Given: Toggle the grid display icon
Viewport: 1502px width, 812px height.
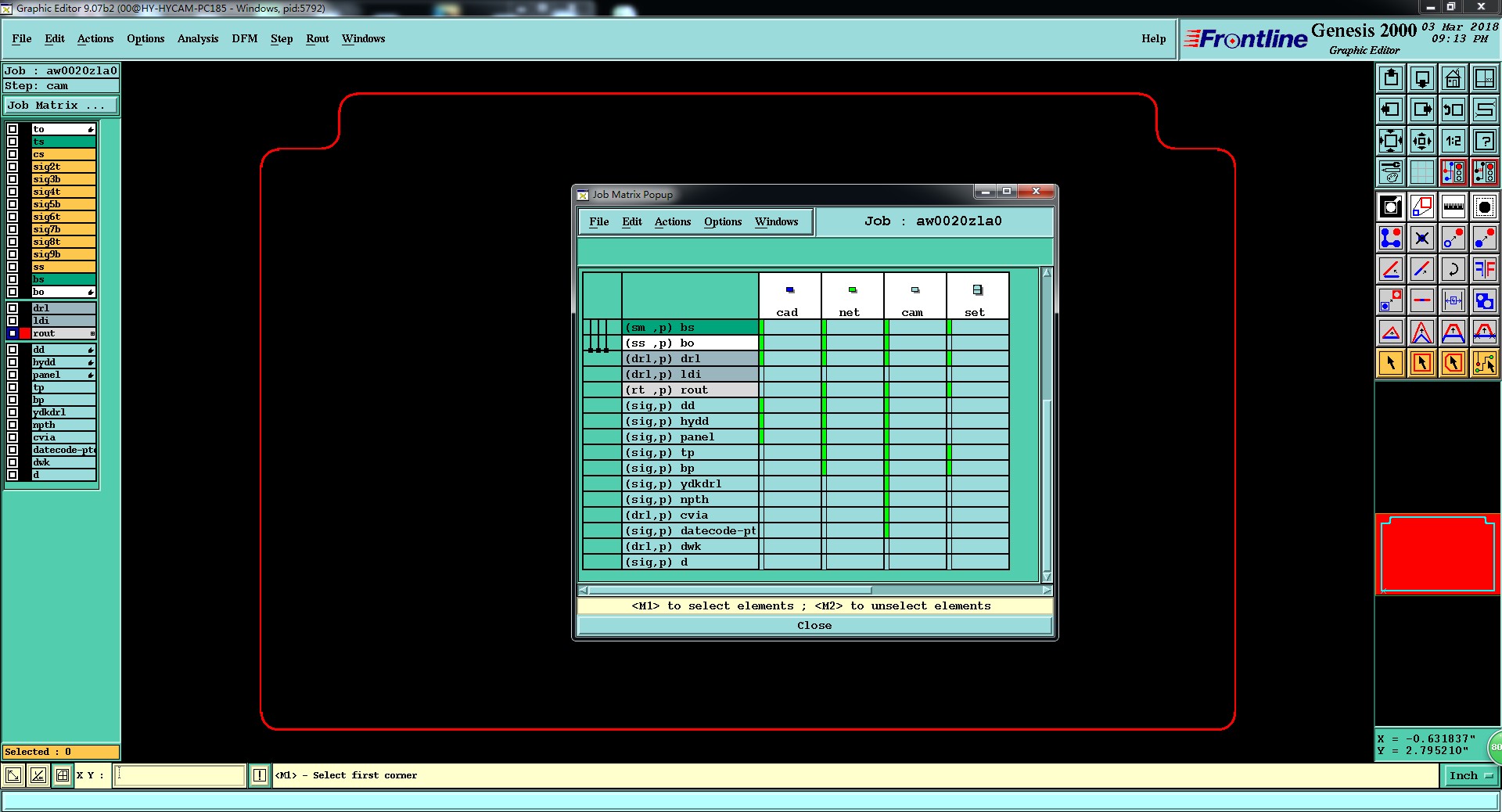Looking at the screenshot, I should pos(1422,172).
